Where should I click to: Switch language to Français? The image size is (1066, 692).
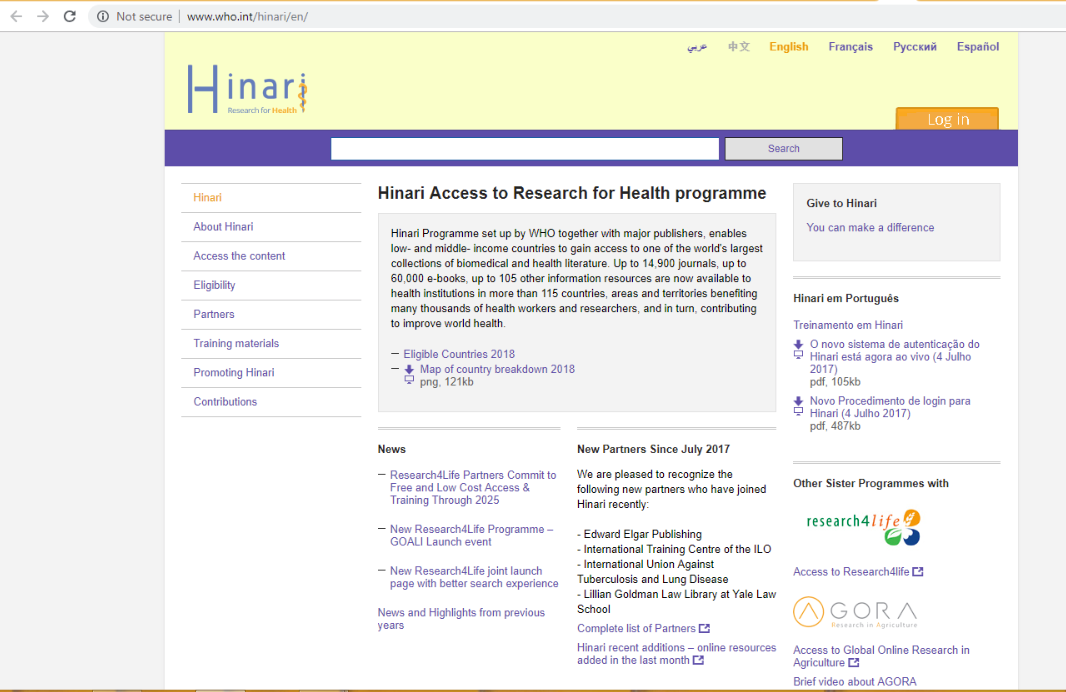(x=850, y=47)
